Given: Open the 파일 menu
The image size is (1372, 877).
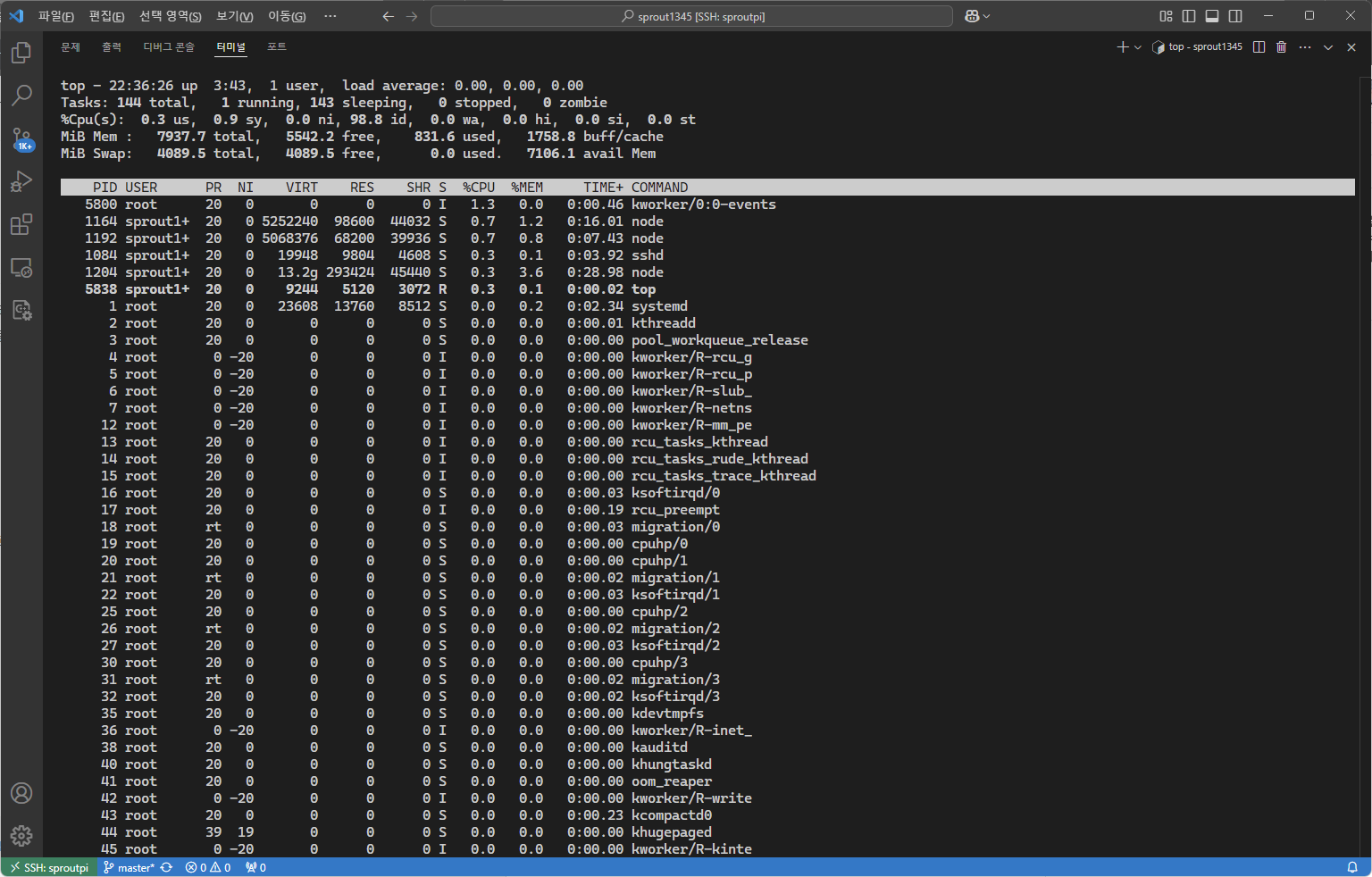Looking at the screenshot, I should click(x=56, y=16).
